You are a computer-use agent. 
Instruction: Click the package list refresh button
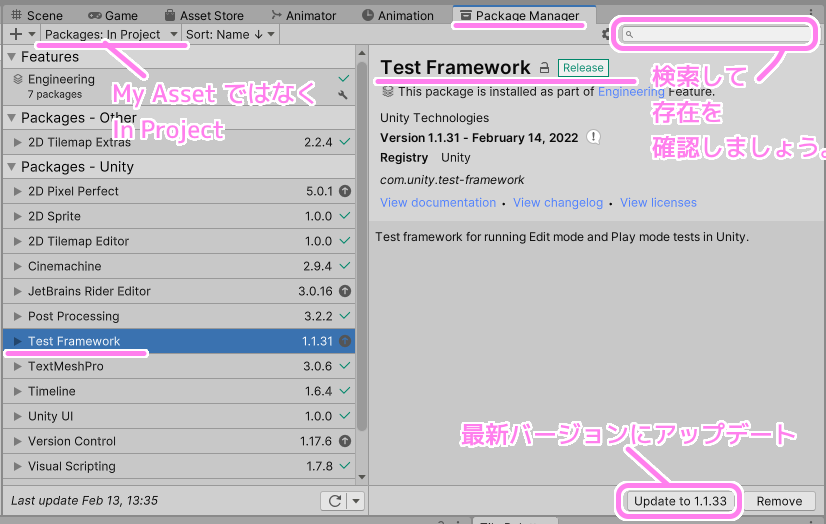[335, 501]
